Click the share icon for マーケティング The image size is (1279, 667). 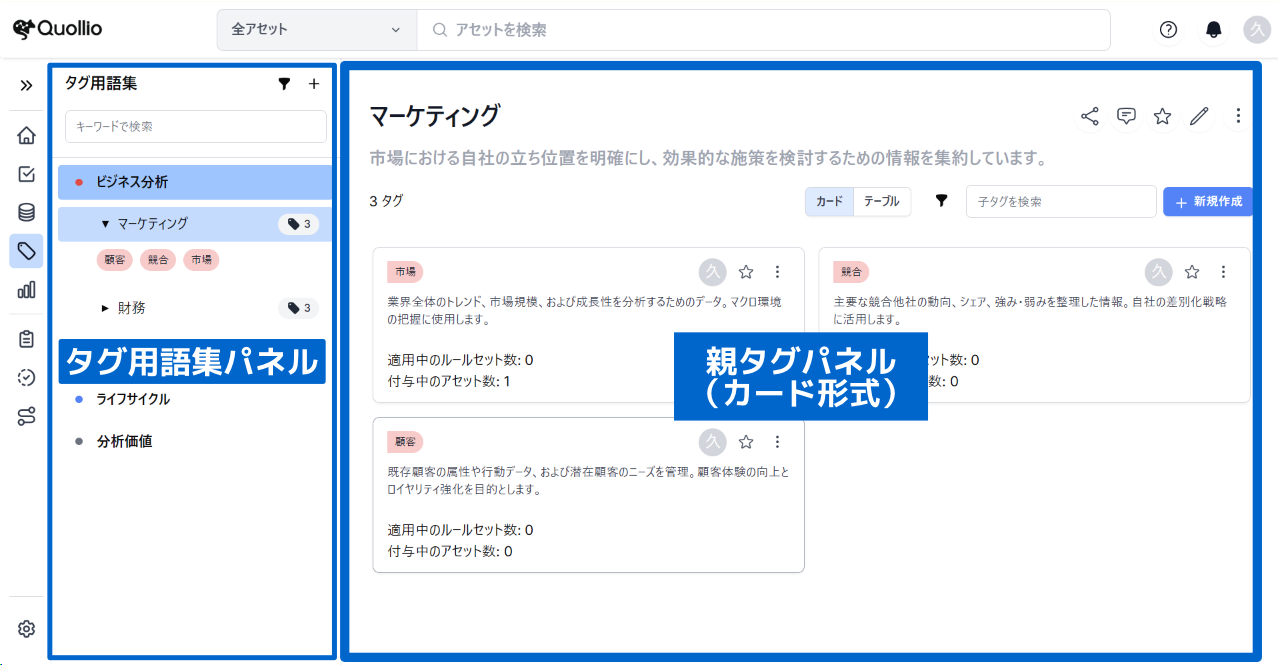(x=1090, y=116)
